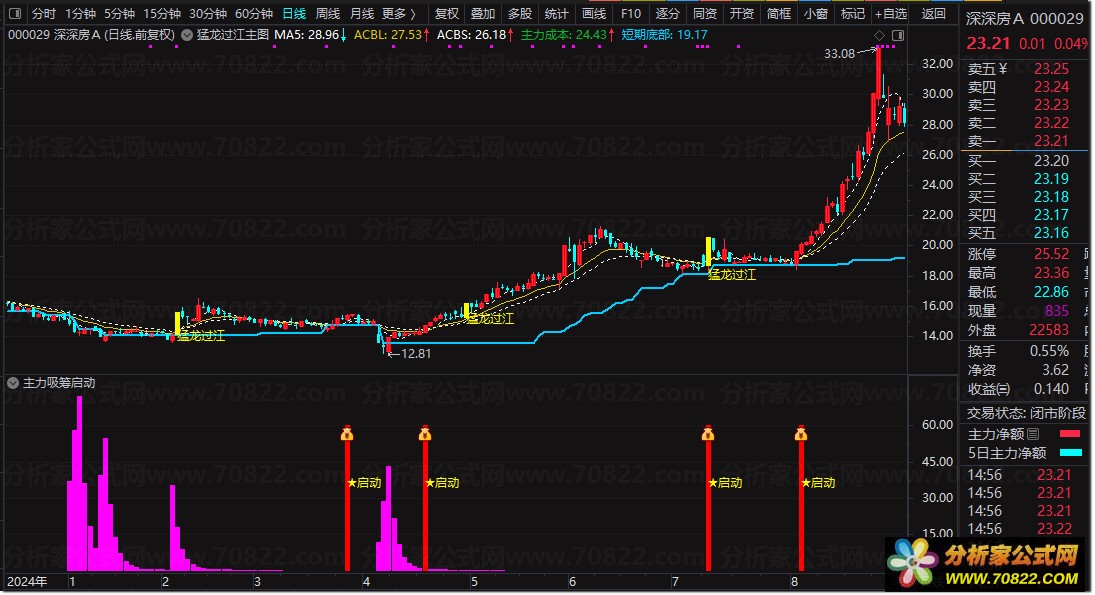Click 猛龙过江 label near July
1095x595 pixels.
[732, 274]
